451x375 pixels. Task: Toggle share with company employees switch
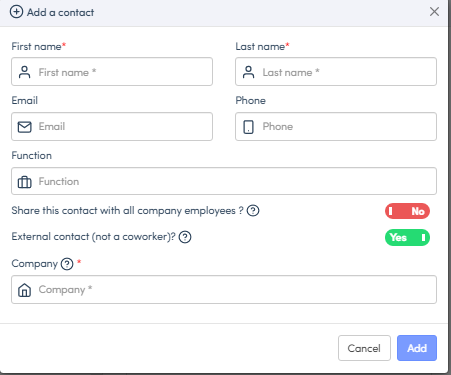pyautogui.click(x=407, y=211)
